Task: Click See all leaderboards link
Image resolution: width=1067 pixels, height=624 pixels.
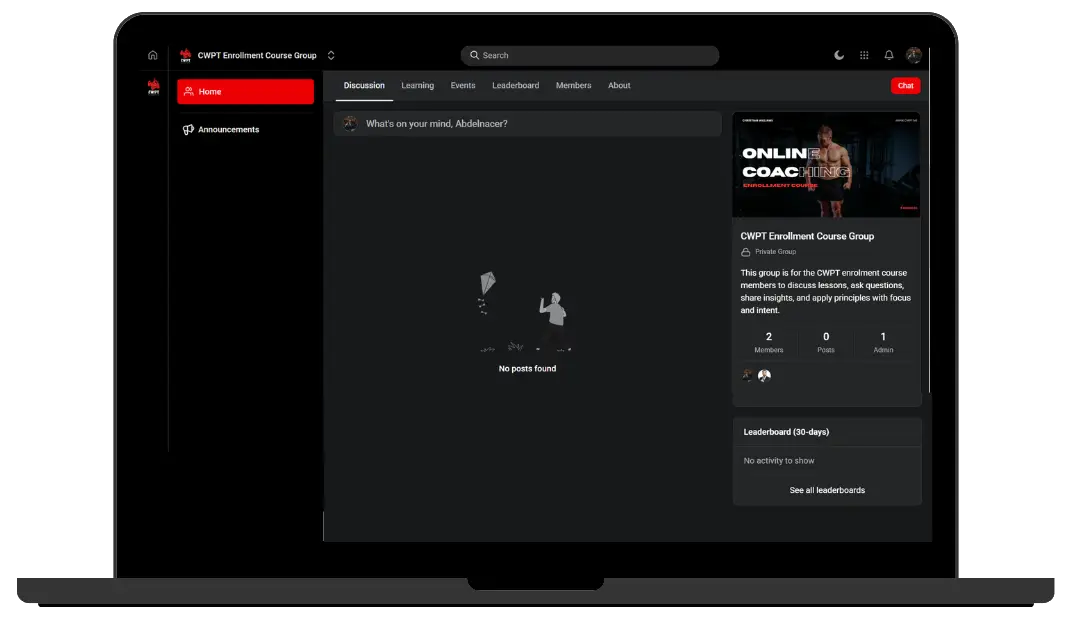Action: 827,490
